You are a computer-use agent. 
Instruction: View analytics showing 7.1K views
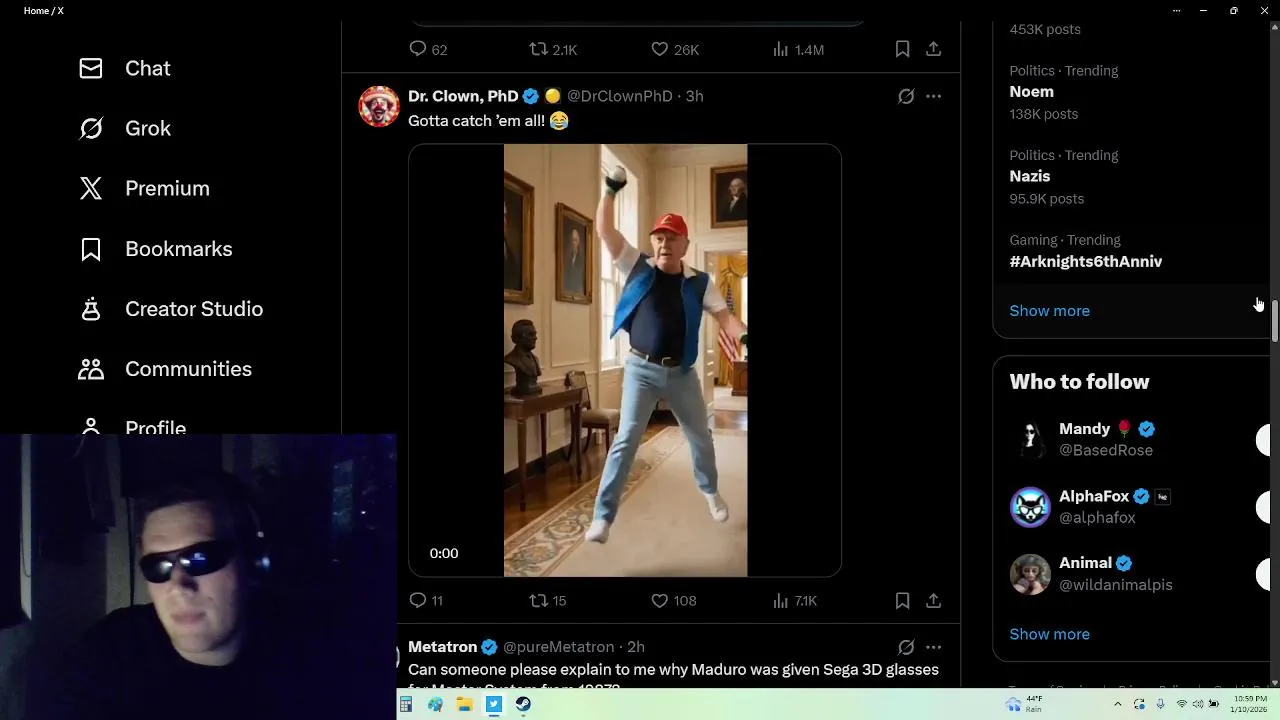tap(795, 600)
